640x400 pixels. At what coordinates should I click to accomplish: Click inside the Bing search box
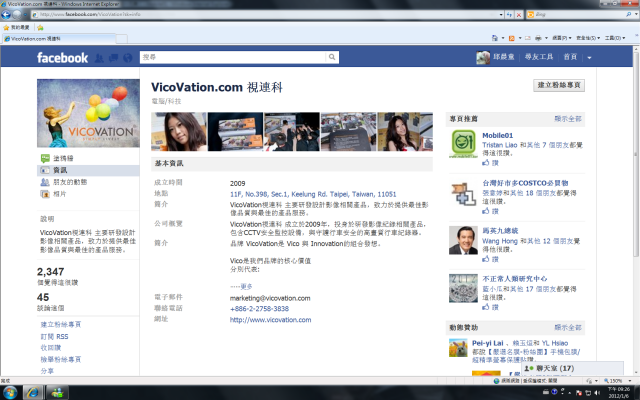(x=579, y=14)
